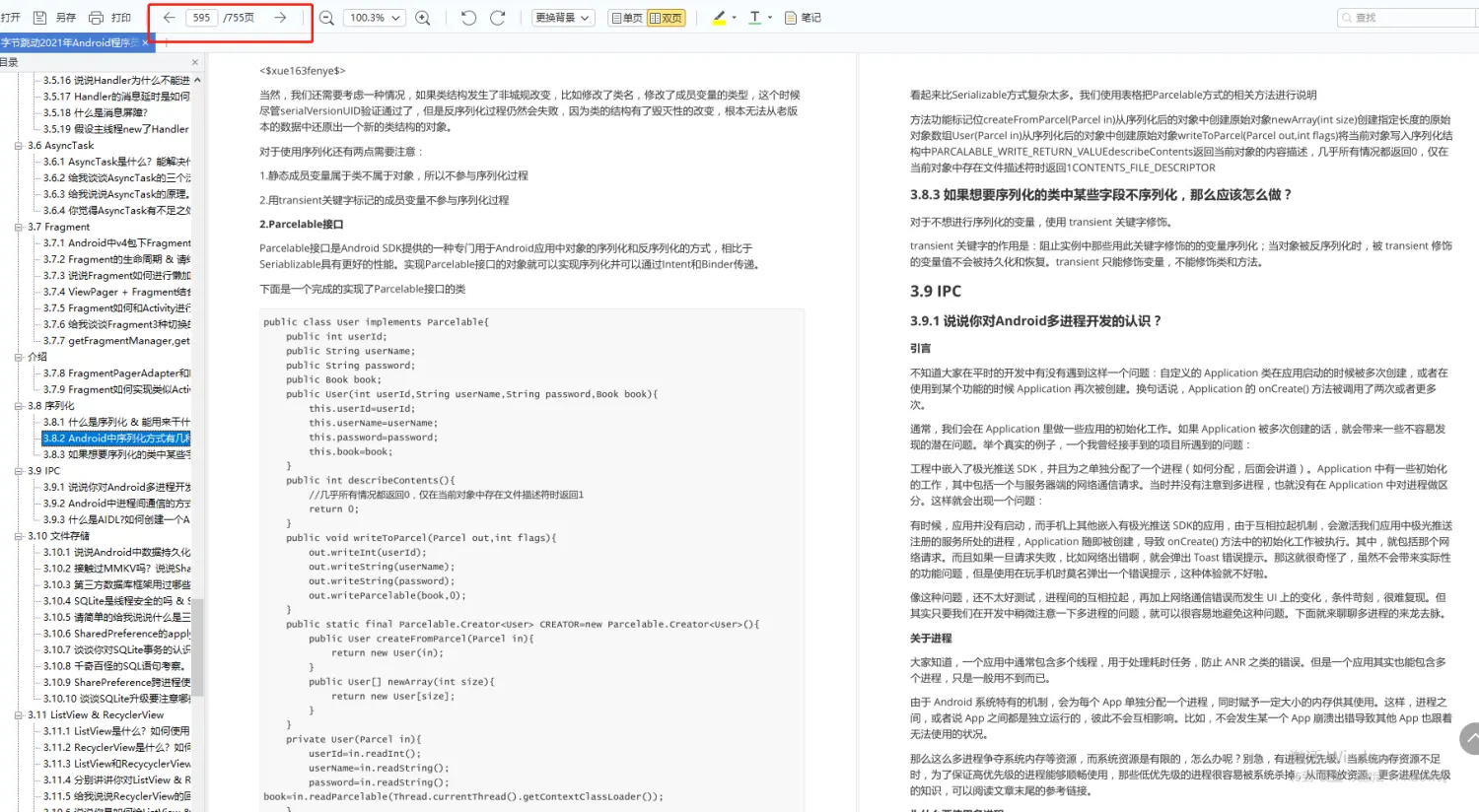Open outline entry 3.6.3 给我说说AsyncTask的原理
Screen dimensions: 1479x812
click(x=116, y=194)
